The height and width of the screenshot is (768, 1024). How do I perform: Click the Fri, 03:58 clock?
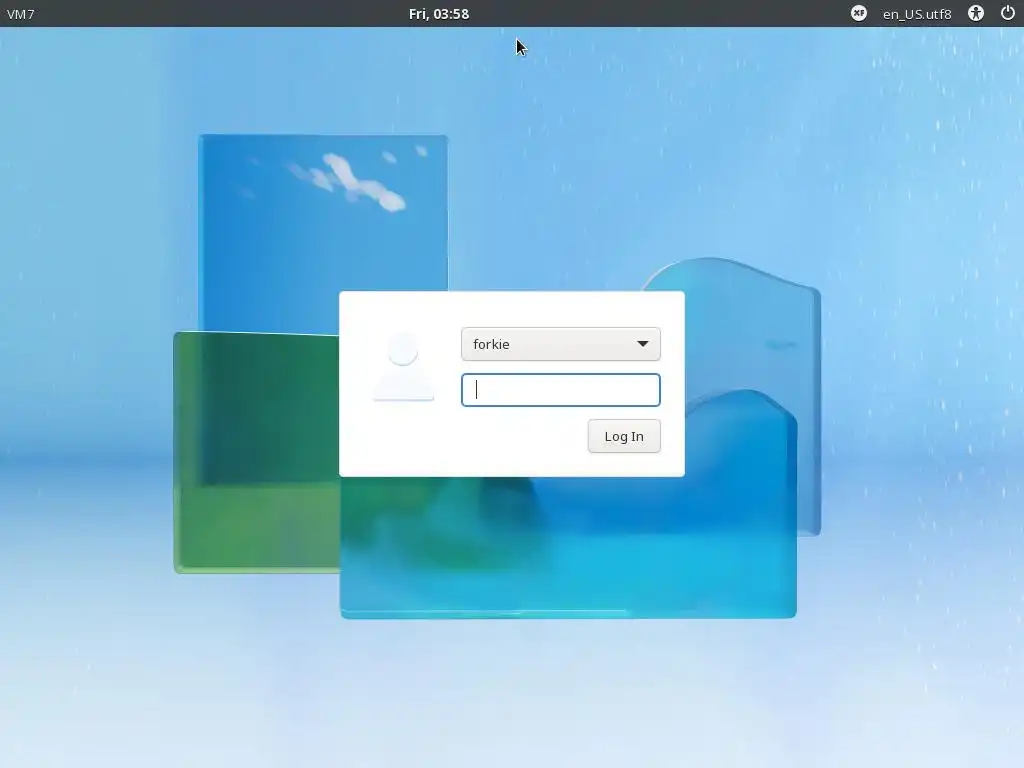pyautogui.click(x=439, y=14)
